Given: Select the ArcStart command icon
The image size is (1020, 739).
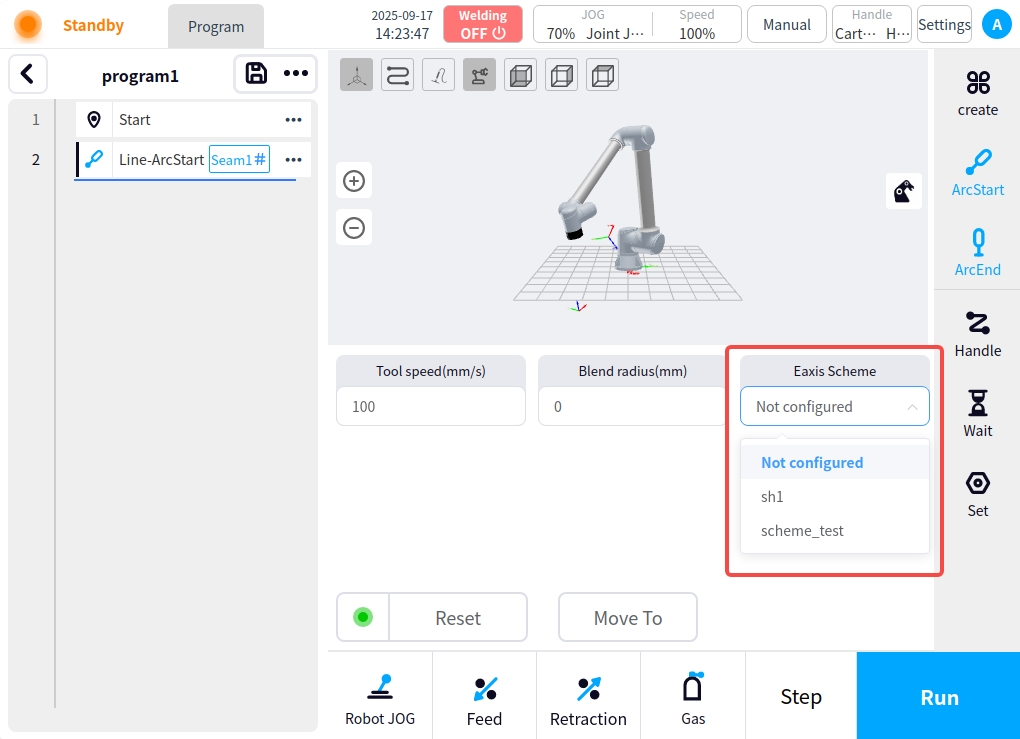Looking at the screenshot, I should pyautogui.click(x=977, y=172).
